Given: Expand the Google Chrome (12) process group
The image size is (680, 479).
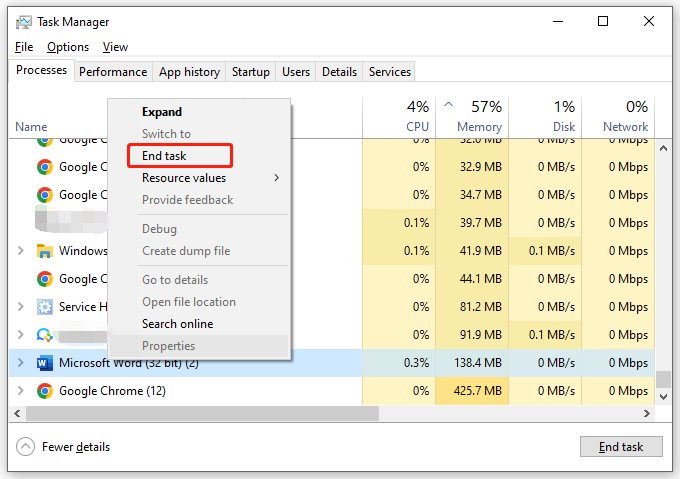Looking at the screenshot, I should [x=21, y=391].
